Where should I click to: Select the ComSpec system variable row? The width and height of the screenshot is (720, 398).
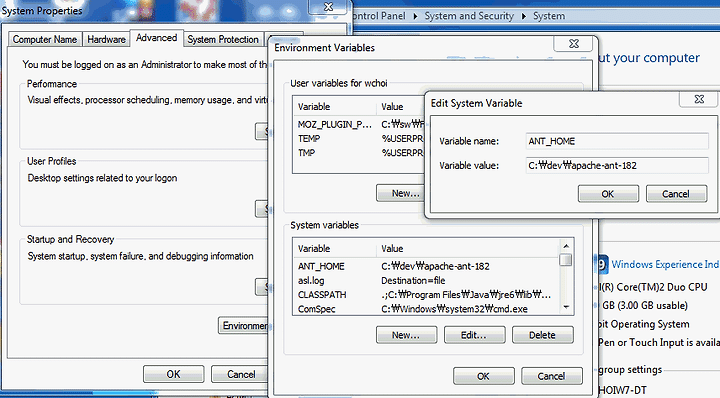click(426, 309)
